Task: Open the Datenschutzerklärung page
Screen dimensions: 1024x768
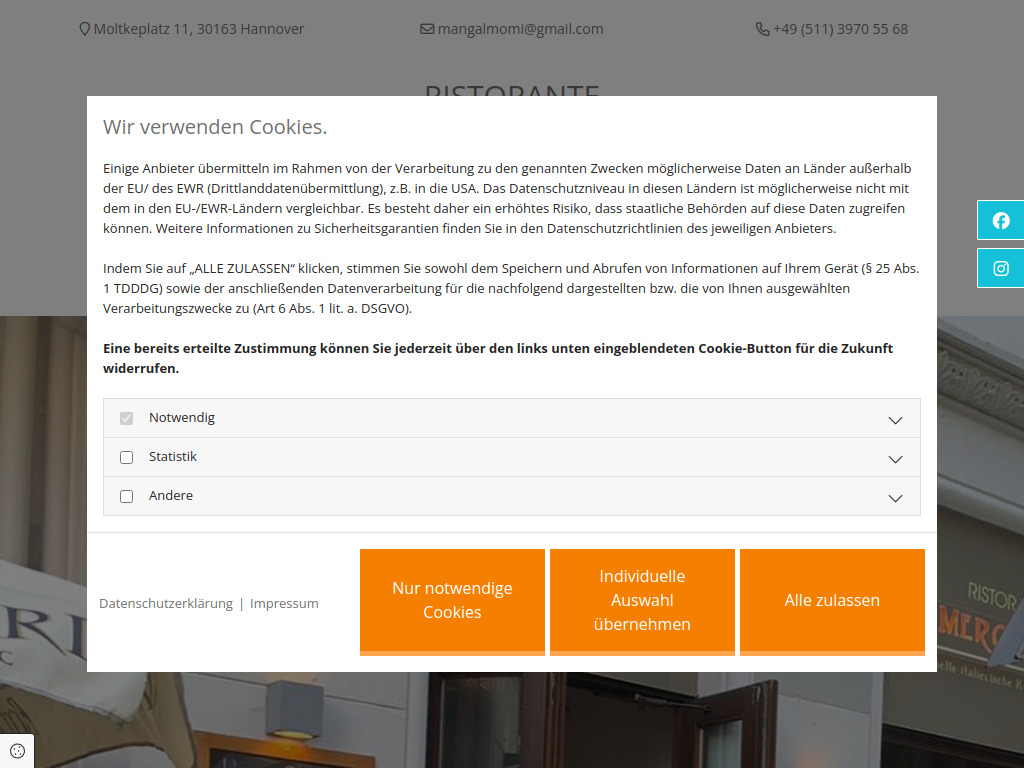Action: (166, 603)
